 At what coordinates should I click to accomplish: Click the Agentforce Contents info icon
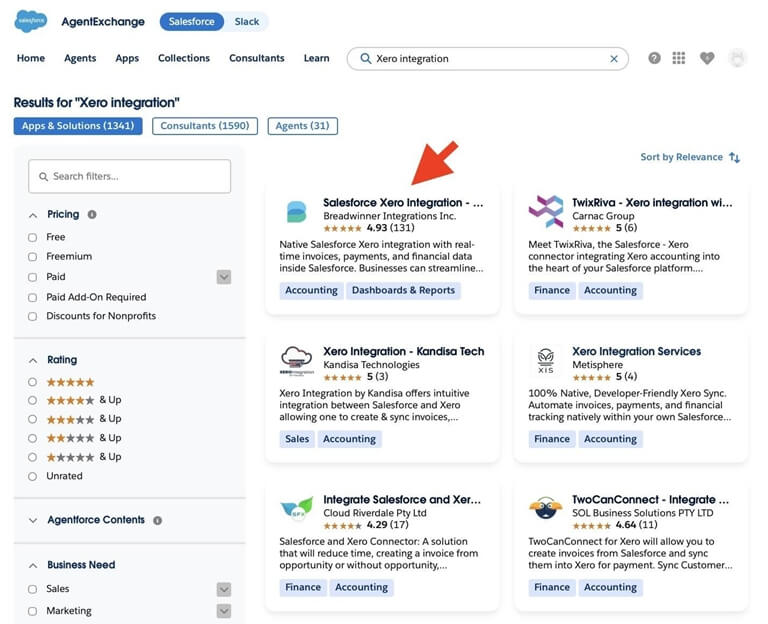pyautogui.click(x=157, y=520)
